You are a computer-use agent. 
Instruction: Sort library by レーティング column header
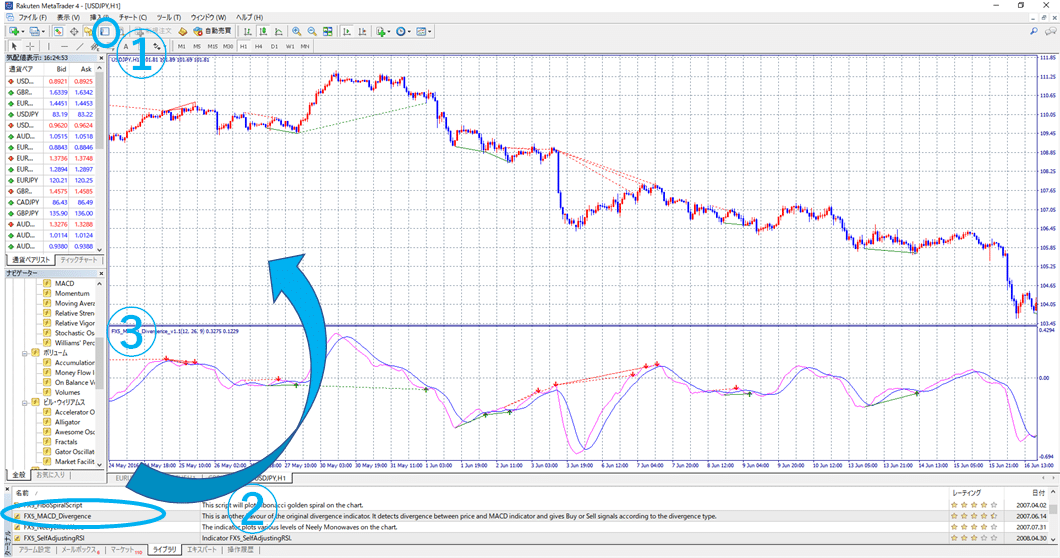(966, 493)
